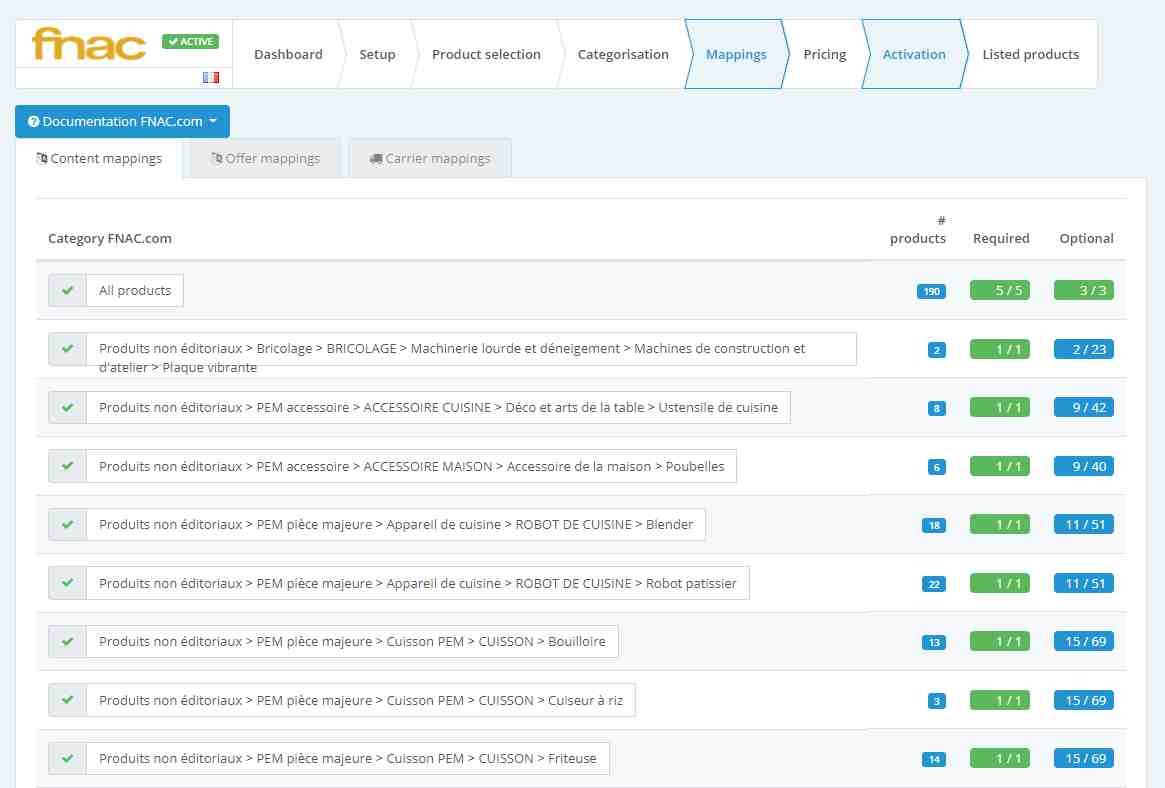Click the Category FNAC.com column header

click(110, 238)
